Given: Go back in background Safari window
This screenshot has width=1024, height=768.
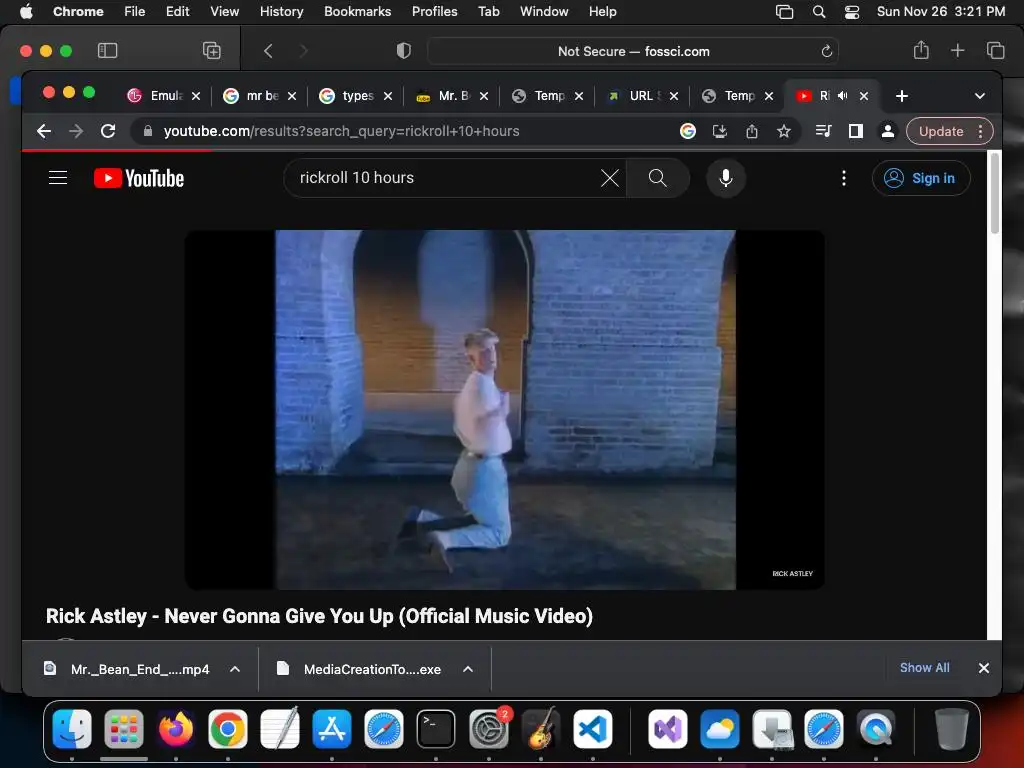Looking at the screenshot, I should coord(268,50).
